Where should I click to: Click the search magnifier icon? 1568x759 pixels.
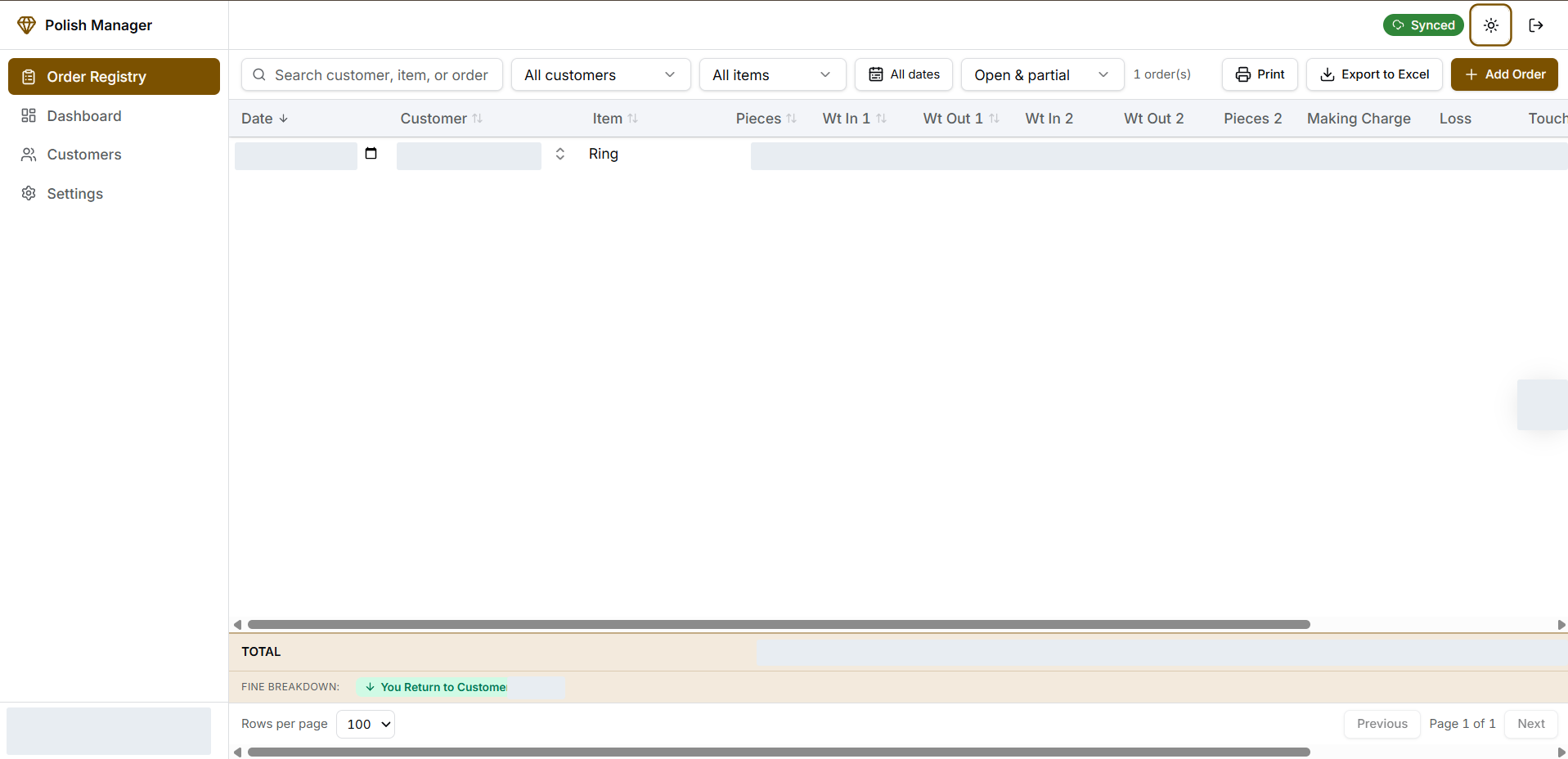coord(259,74)
